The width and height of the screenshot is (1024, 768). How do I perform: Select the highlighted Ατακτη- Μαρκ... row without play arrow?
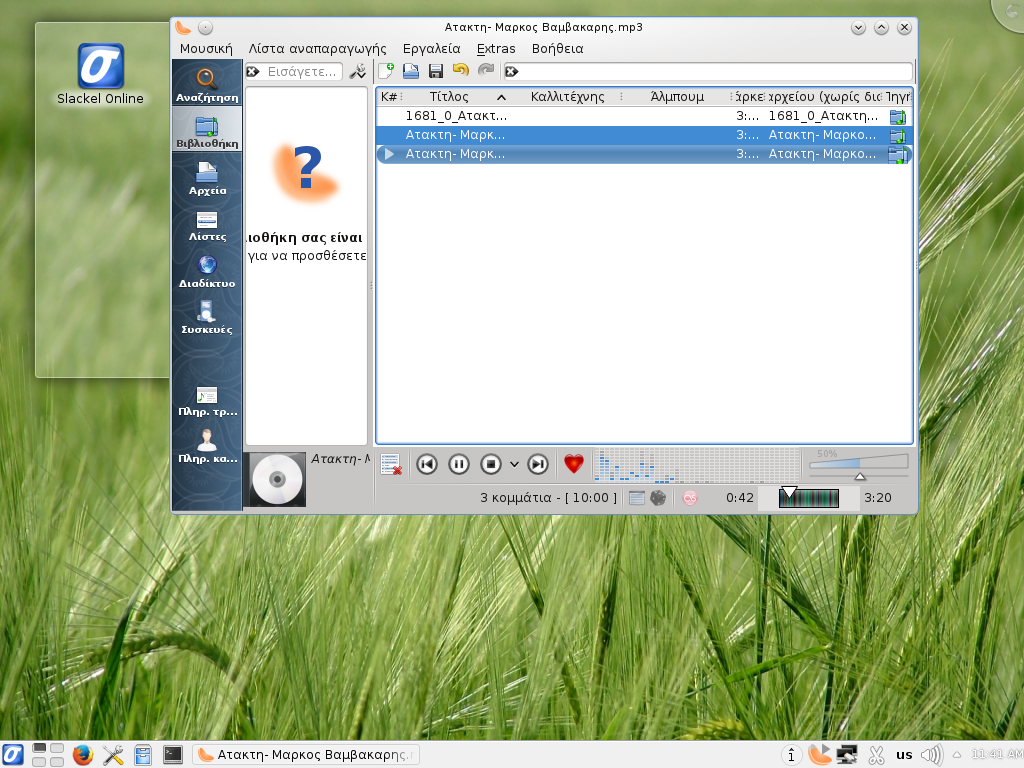pos(644,135)
